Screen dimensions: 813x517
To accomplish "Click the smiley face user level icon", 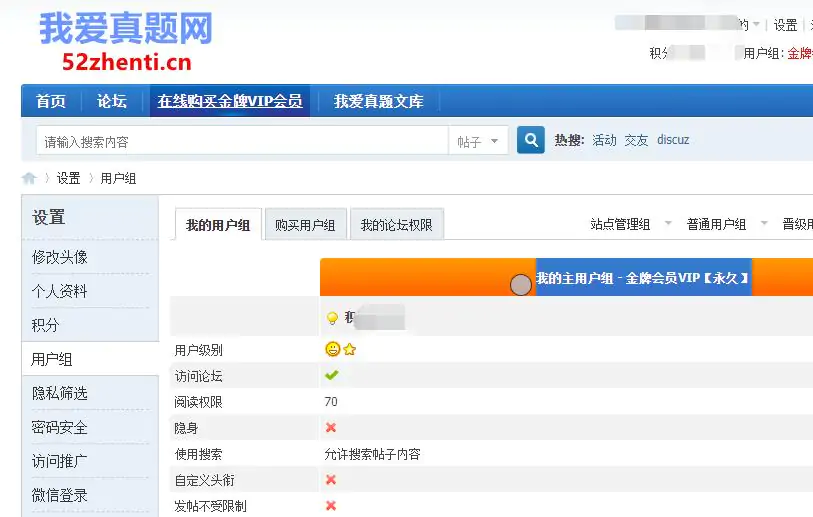I will pos(332,349).
